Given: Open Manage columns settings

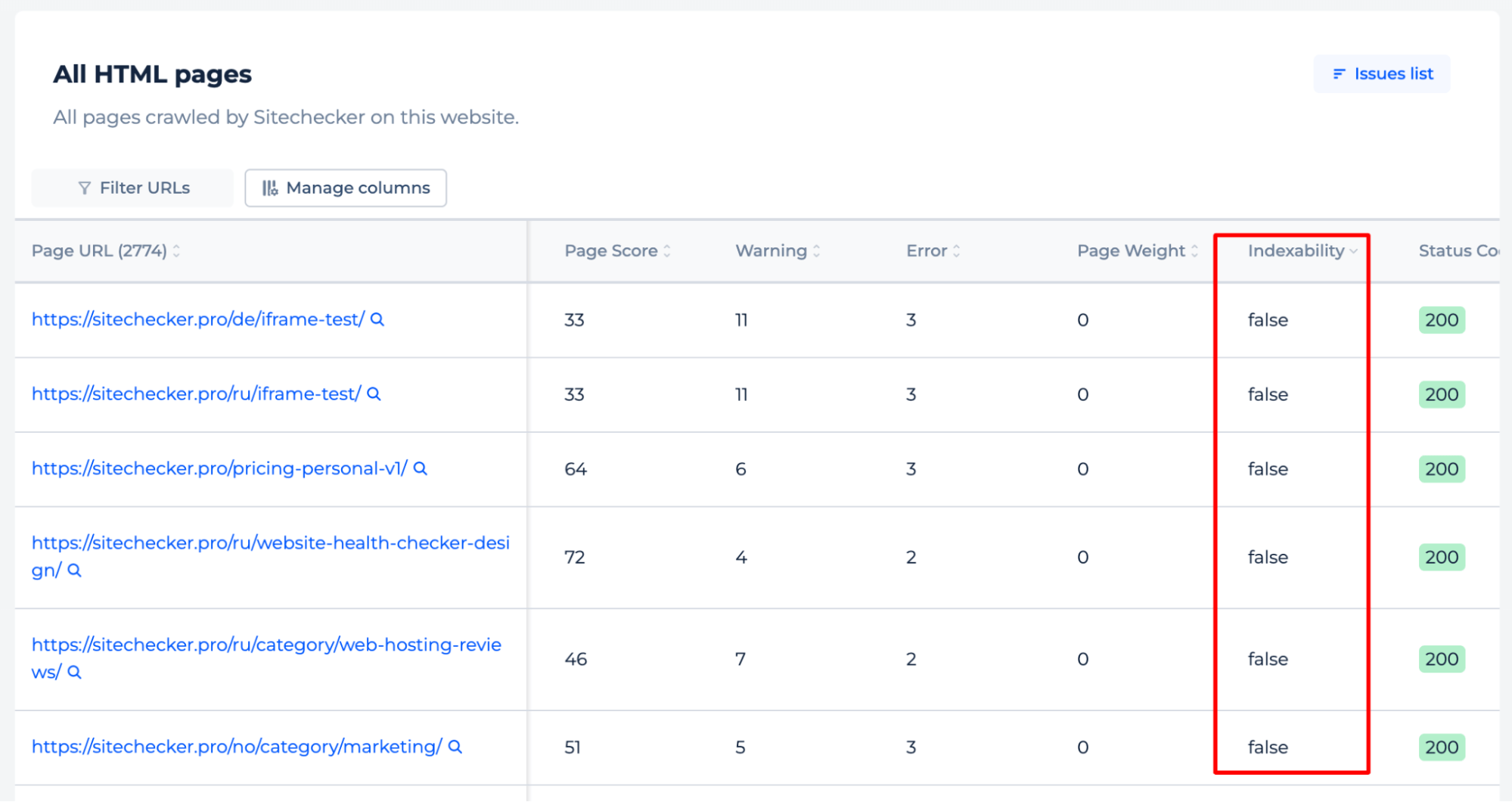Looking at the screenshot, I should click(346, 188).
